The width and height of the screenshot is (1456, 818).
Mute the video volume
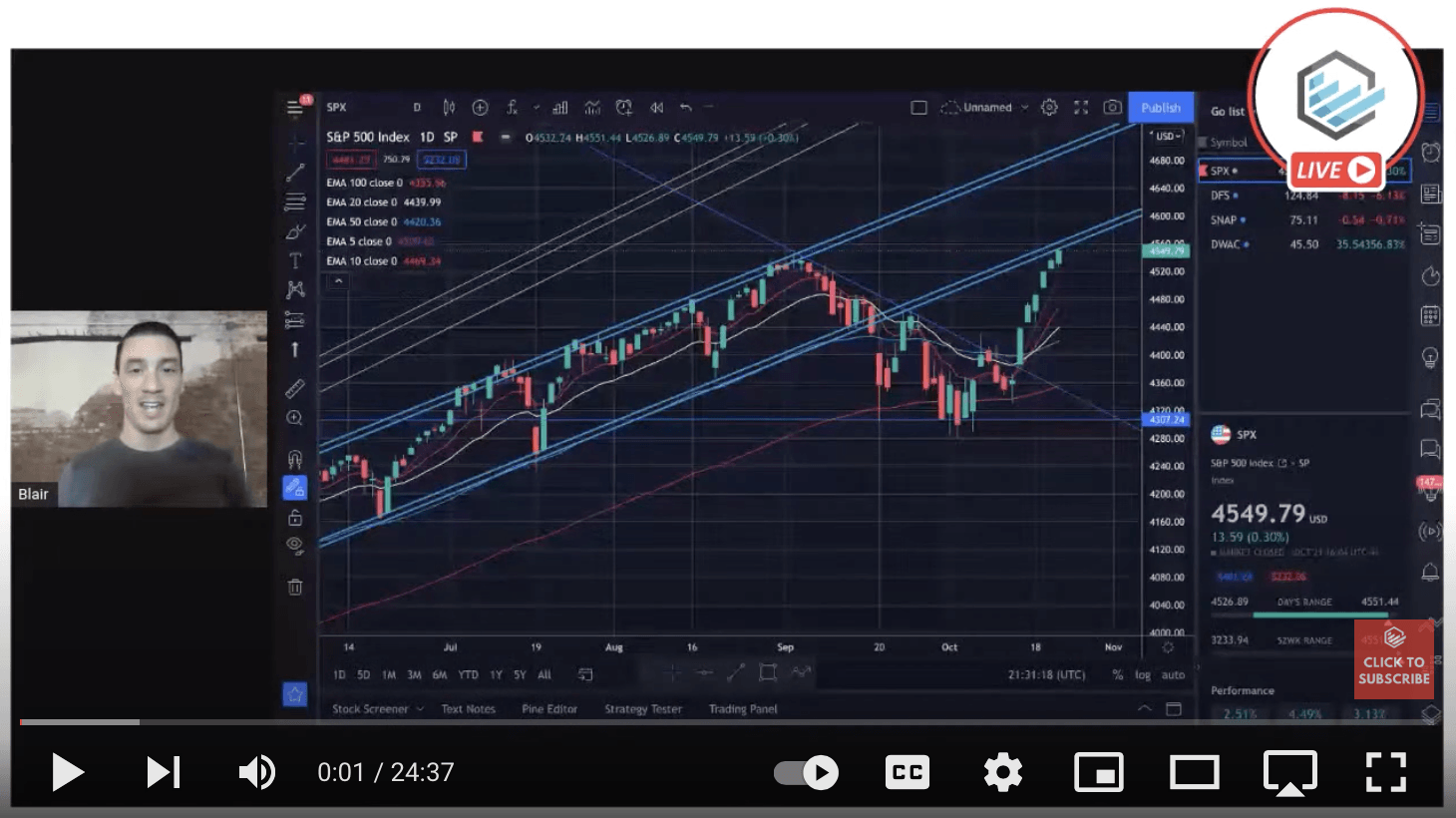click(x=257, y=772)
